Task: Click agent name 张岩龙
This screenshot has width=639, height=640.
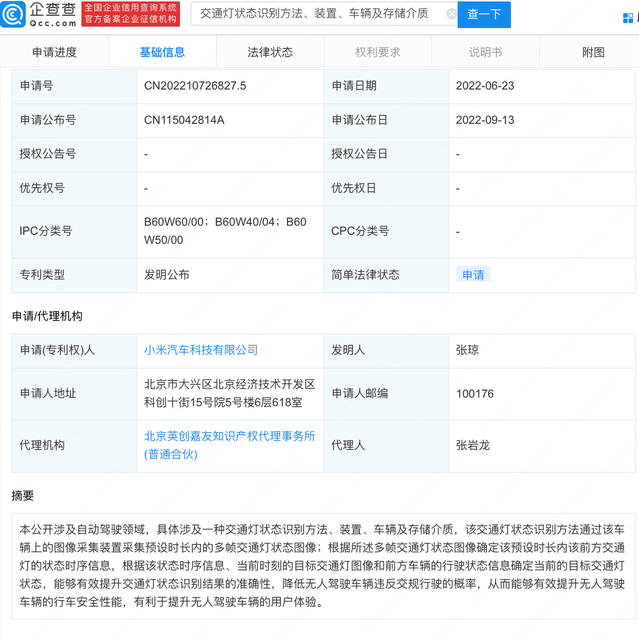Action: pos(473,445)
